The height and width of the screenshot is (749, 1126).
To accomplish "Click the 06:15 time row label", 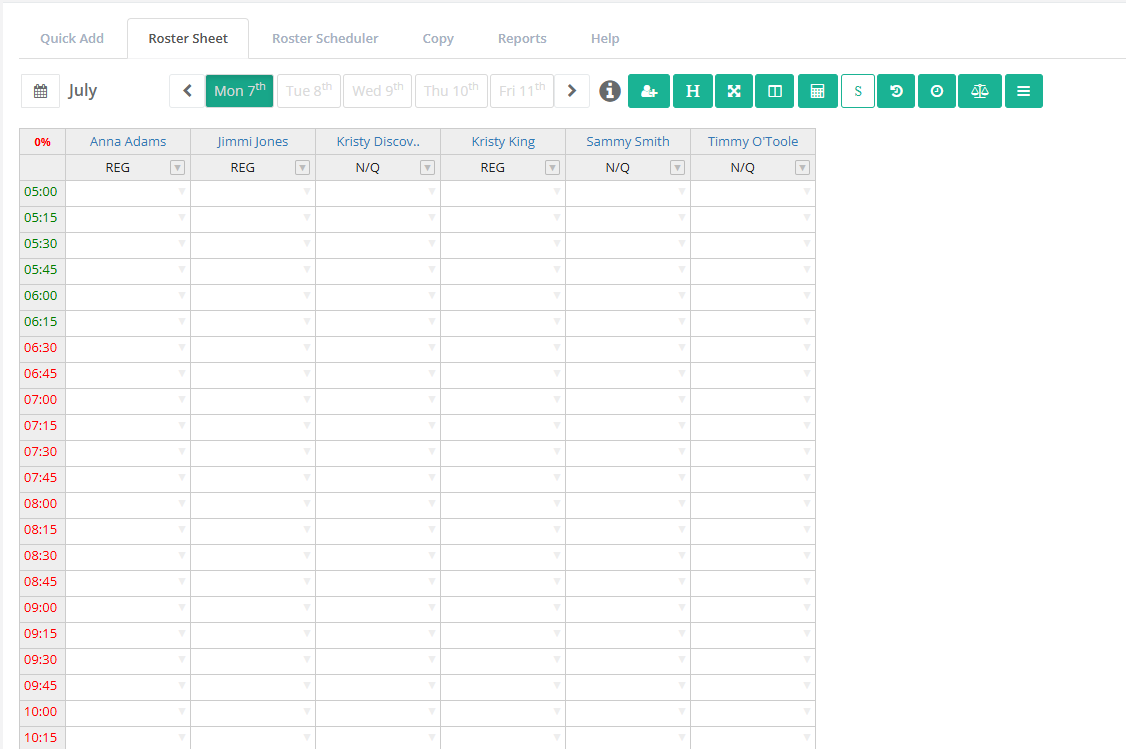I will tap(41, 322).
